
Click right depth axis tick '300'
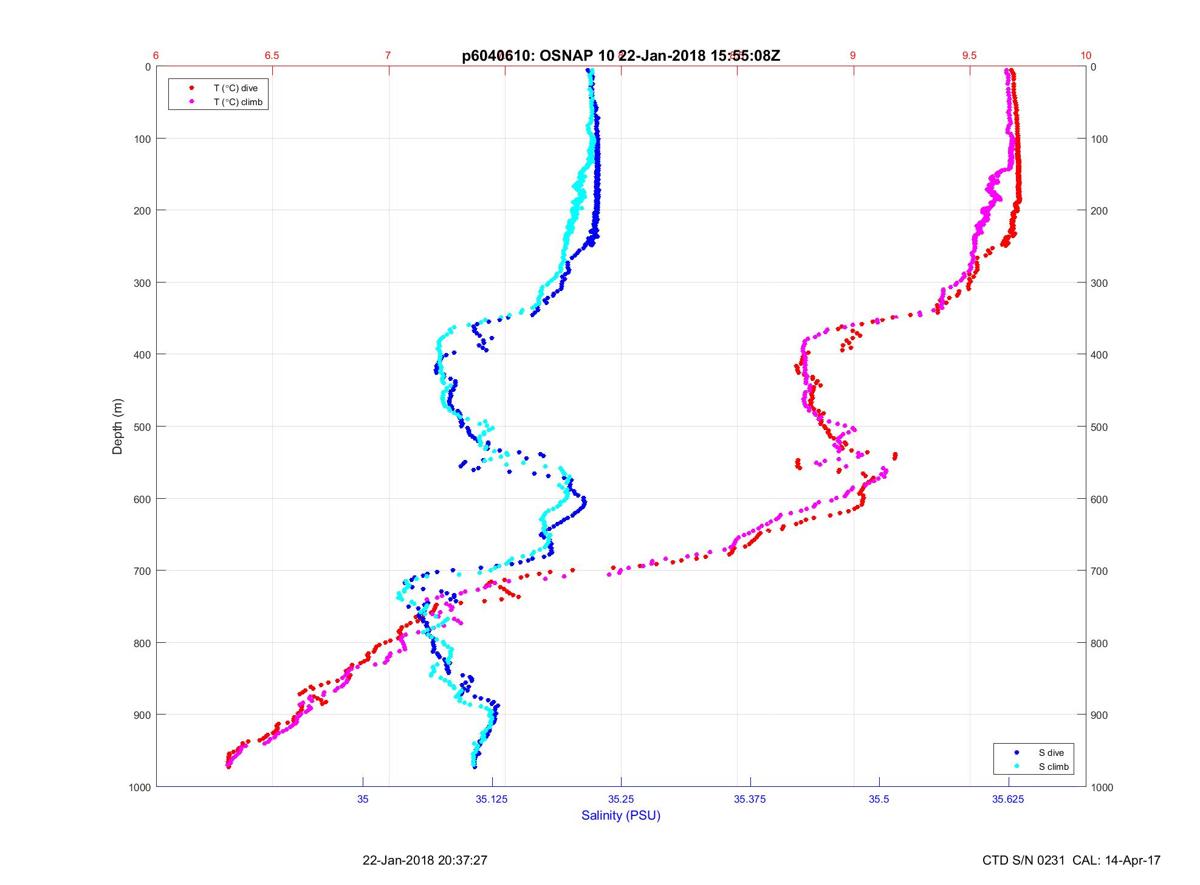pos(1100,283)
